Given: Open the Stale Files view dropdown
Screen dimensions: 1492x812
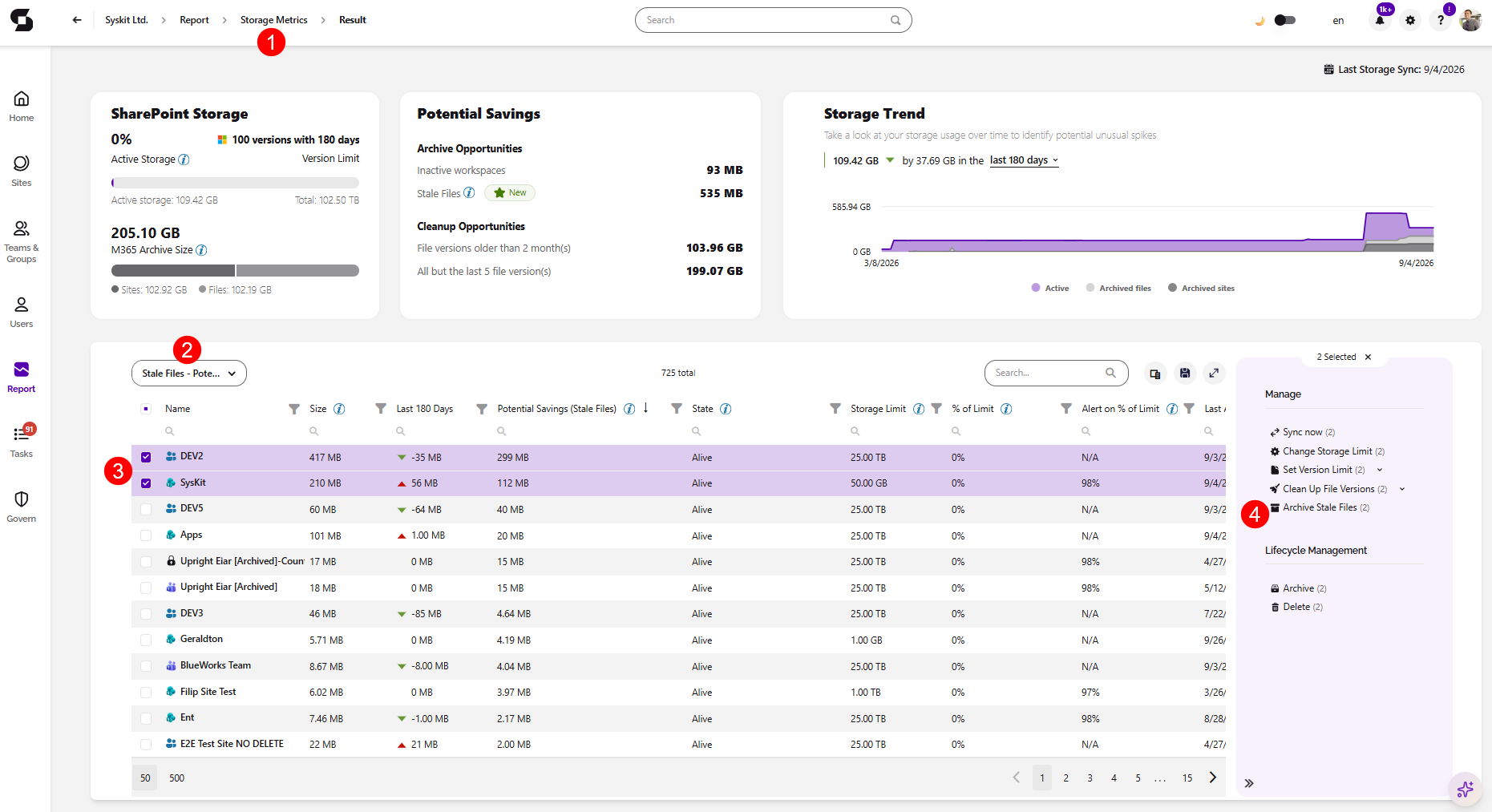Looking at the screenshot, I should pyautogui.click(x=189, y=374).
